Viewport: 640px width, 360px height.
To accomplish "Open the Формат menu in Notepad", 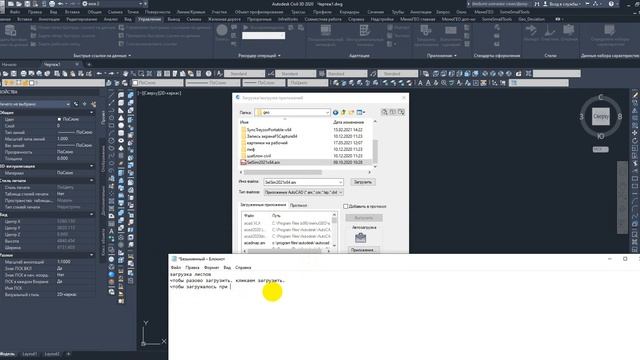I will pos(211,267).
